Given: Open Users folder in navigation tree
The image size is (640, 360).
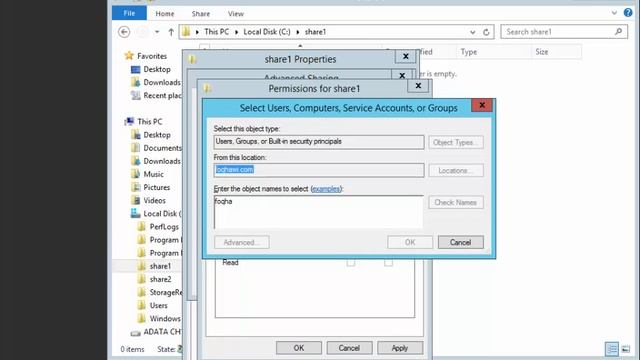Looking at the screenshot, I should point(158,305).
